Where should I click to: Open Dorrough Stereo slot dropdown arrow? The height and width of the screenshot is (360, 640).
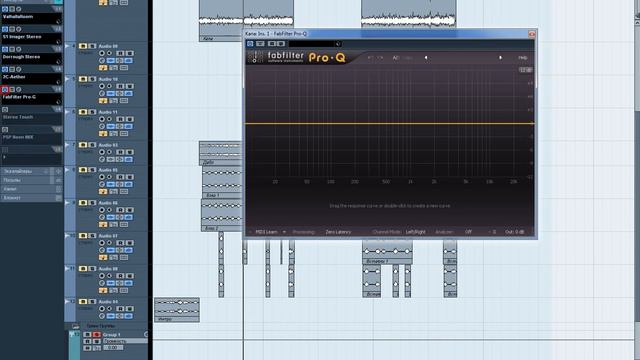point(58,62)
